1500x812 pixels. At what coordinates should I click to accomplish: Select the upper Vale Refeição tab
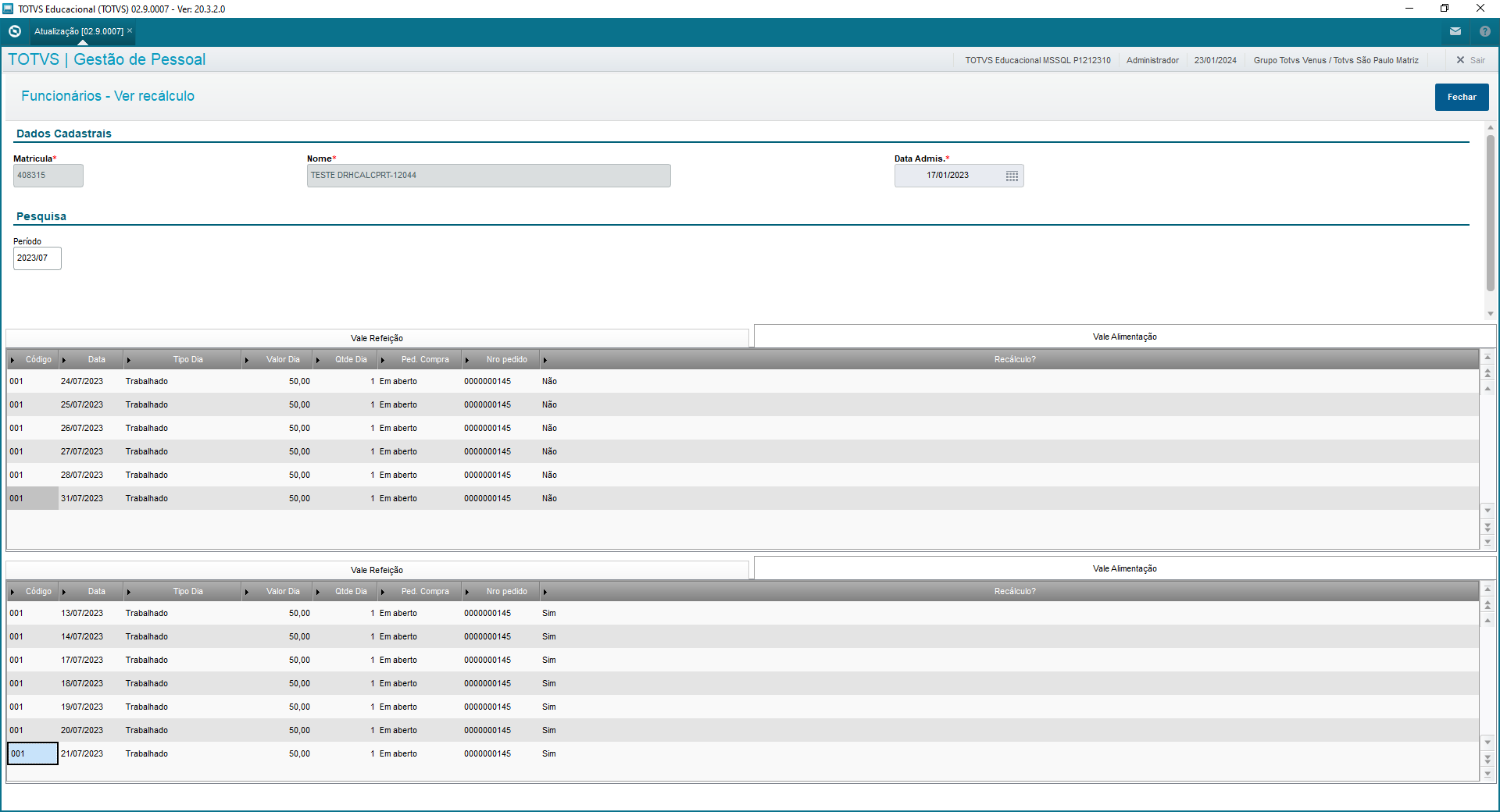(x=377, y=338)
